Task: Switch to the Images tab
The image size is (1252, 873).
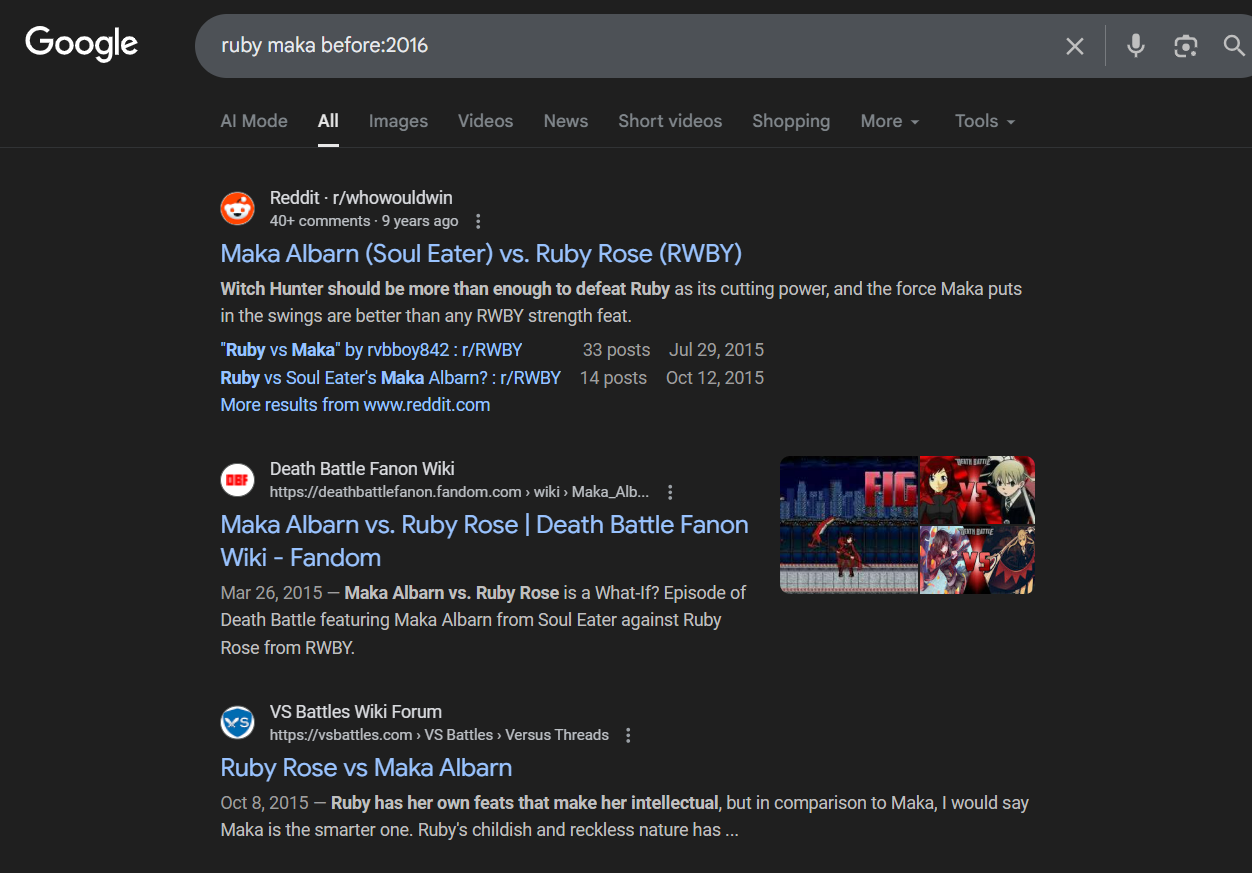Action: 398,121
